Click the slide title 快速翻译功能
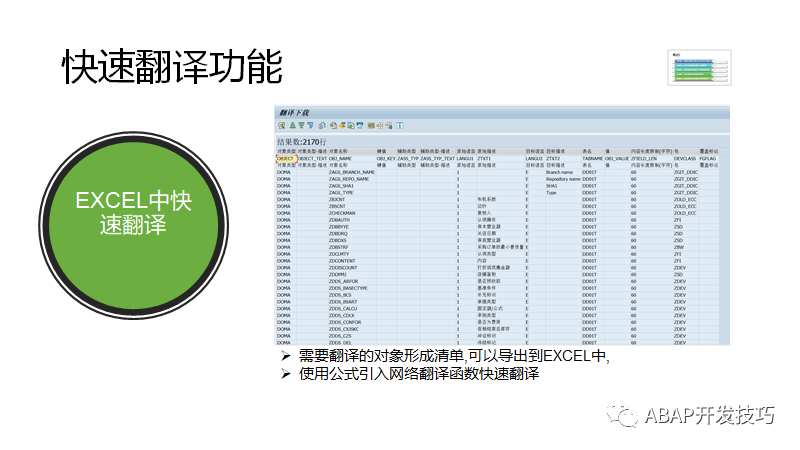The width and height of the screenshot is (800, 450). point(172,67)
